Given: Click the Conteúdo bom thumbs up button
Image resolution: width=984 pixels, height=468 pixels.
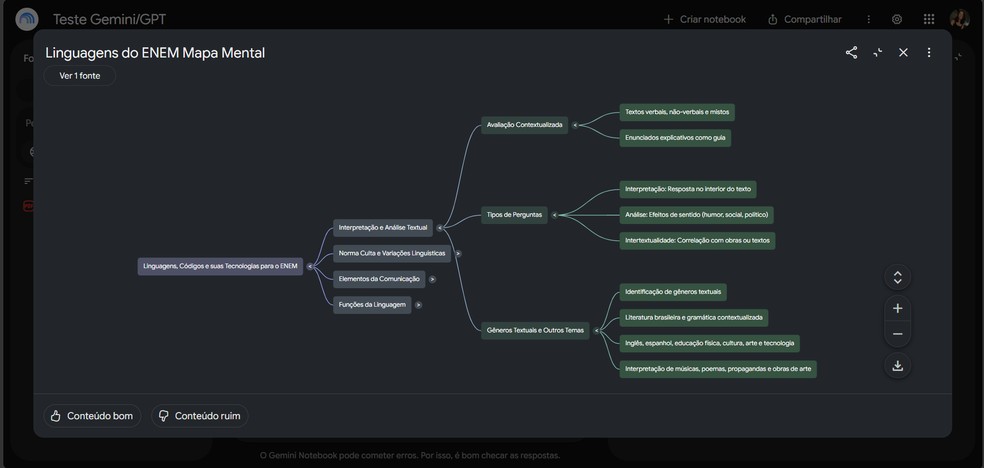Looking at the screenshot, I should point(92,416).
